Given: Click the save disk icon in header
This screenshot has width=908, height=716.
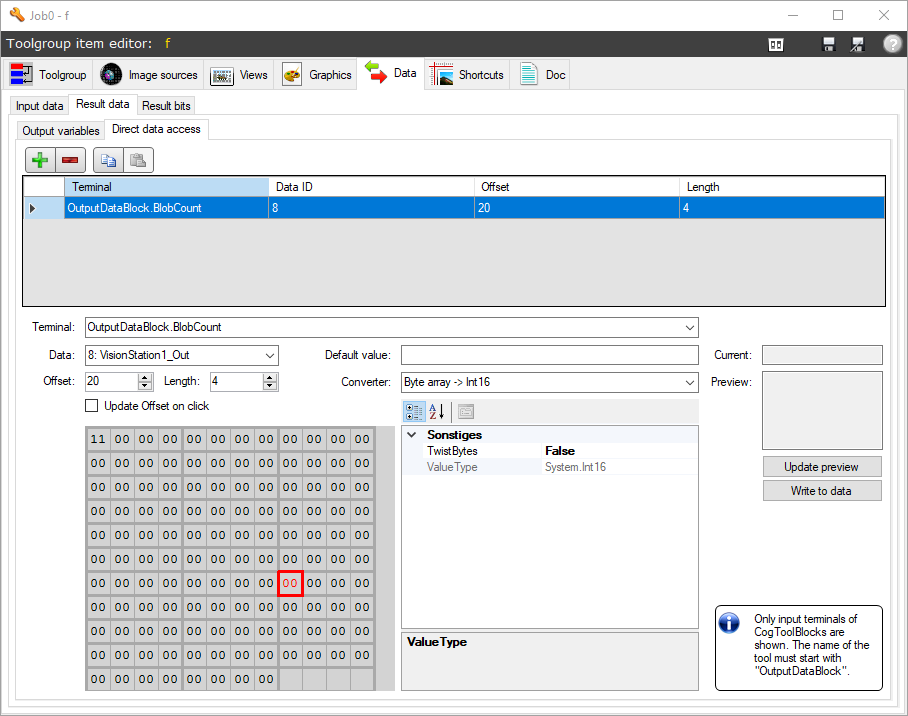Looking at the screenshot, I should 829,45.
